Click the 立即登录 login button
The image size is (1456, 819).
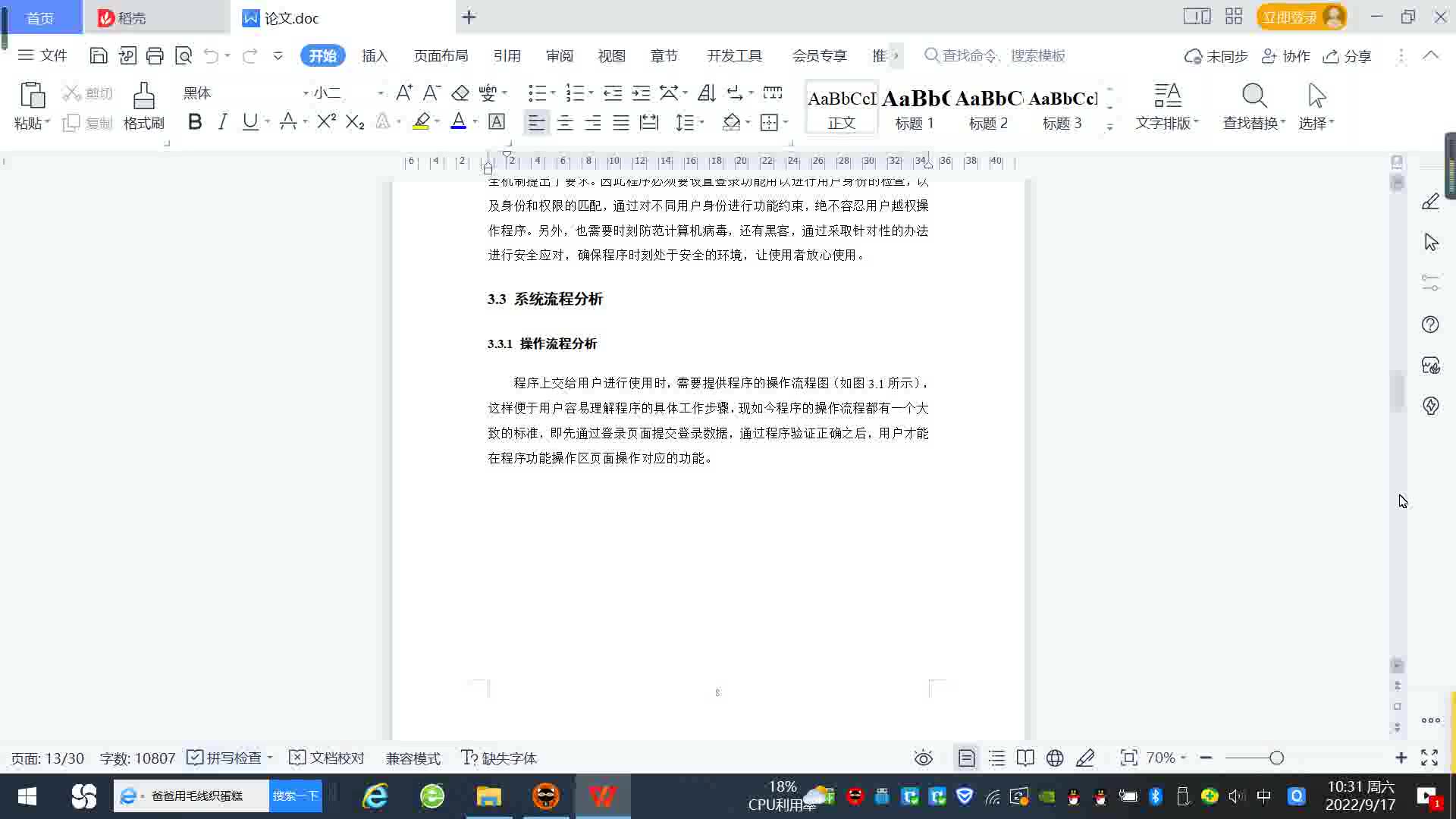click(1289, 17)
